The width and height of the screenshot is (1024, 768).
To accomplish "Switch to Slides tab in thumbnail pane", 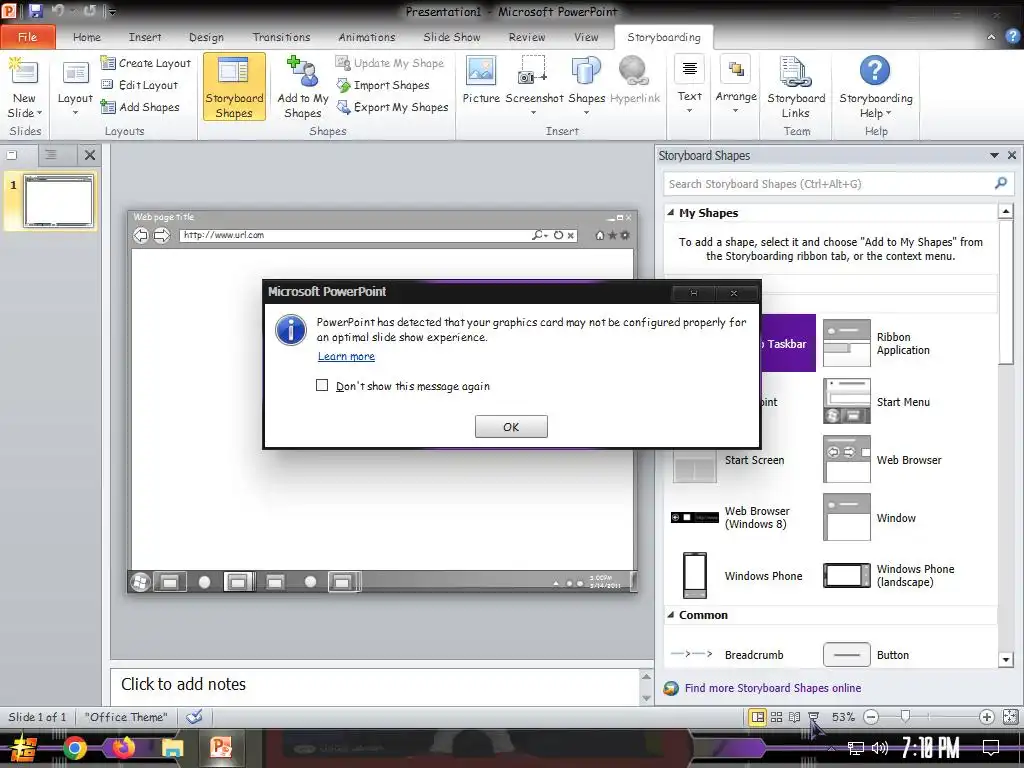I will (12, 155).
